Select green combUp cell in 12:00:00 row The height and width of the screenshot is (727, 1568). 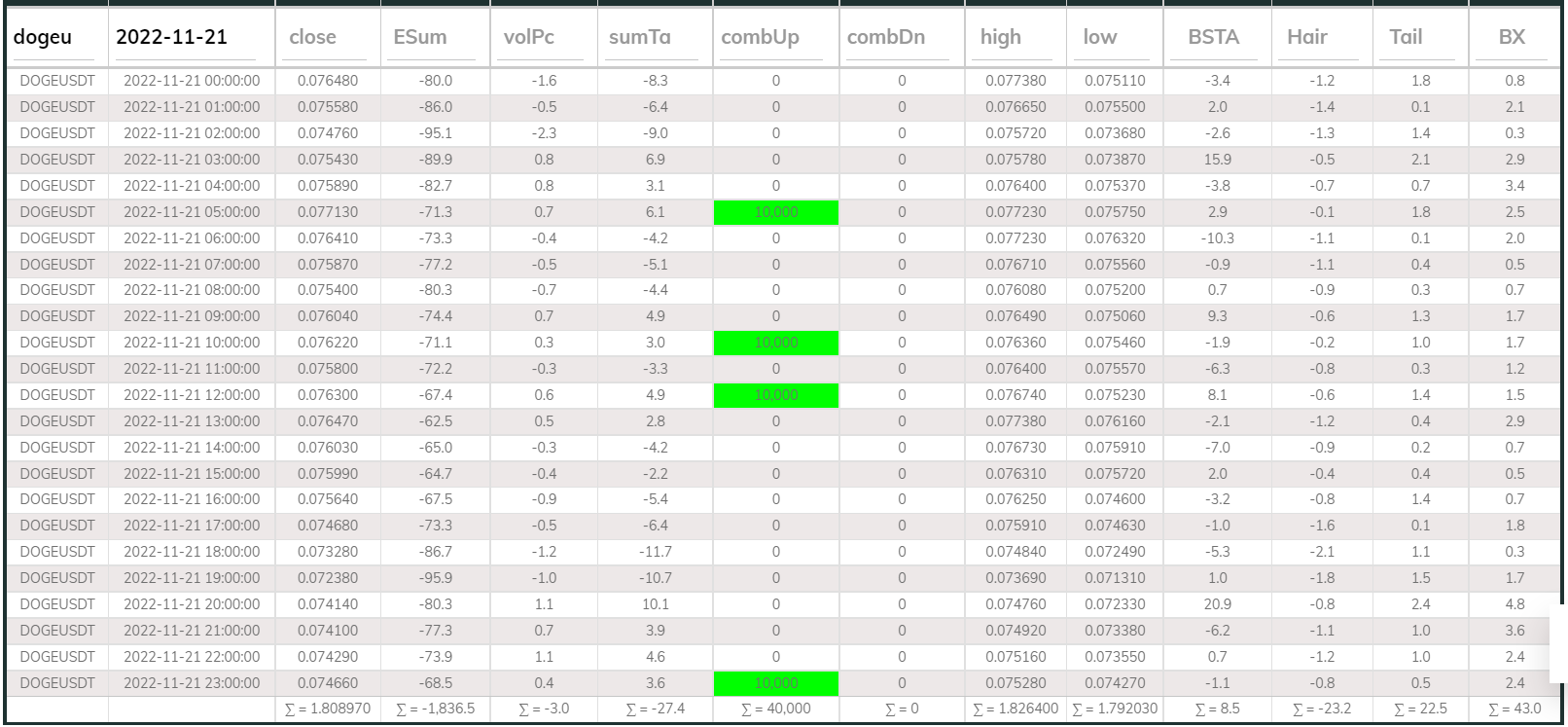[x=776, y=395]
